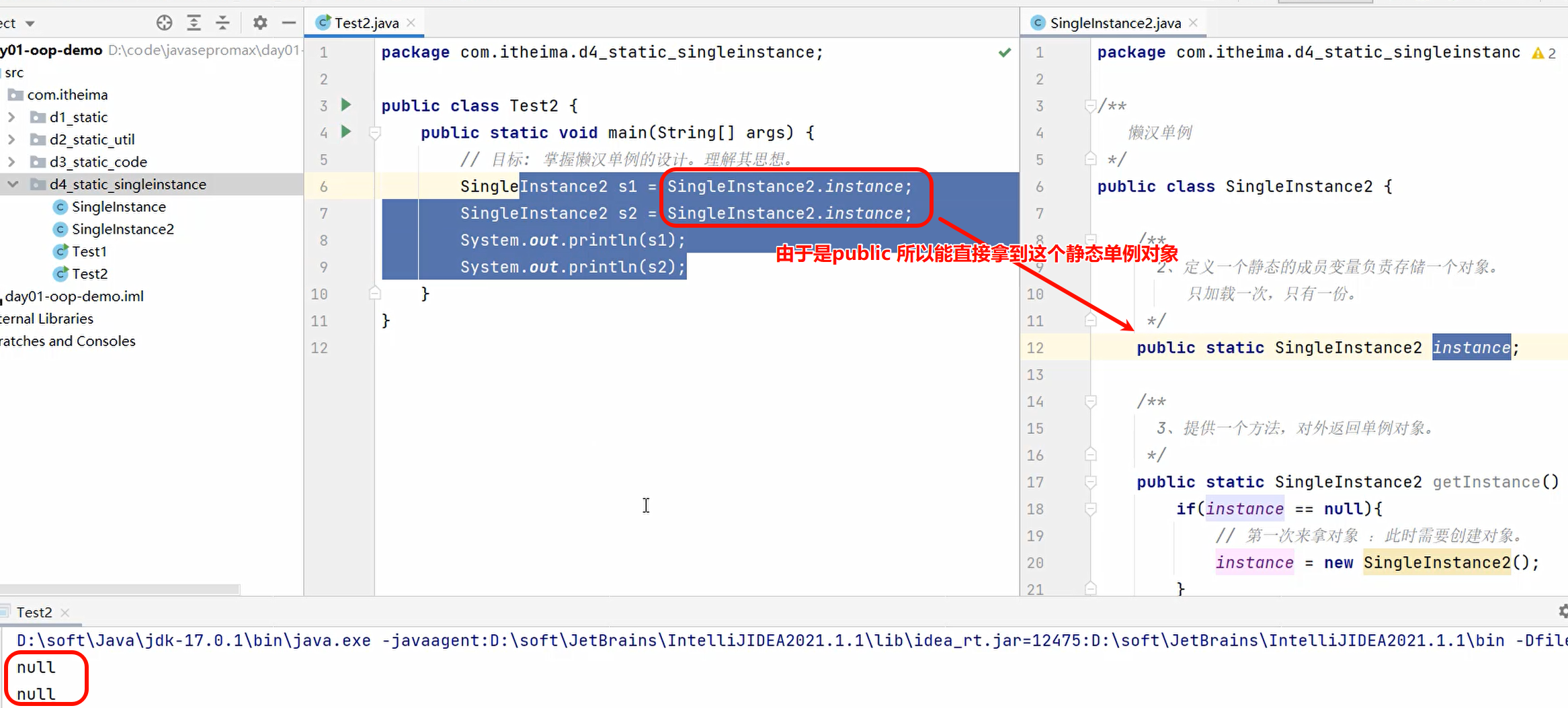
Task: Click getInstance method name on line 17
Action: click(1486, 482)
